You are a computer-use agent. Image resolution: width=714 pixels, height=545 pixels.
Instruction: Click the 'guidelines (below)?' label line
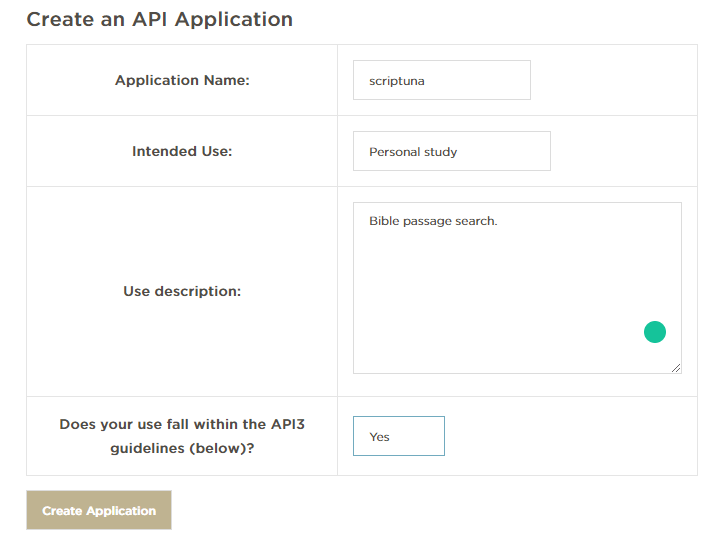[x=182, y=448]
